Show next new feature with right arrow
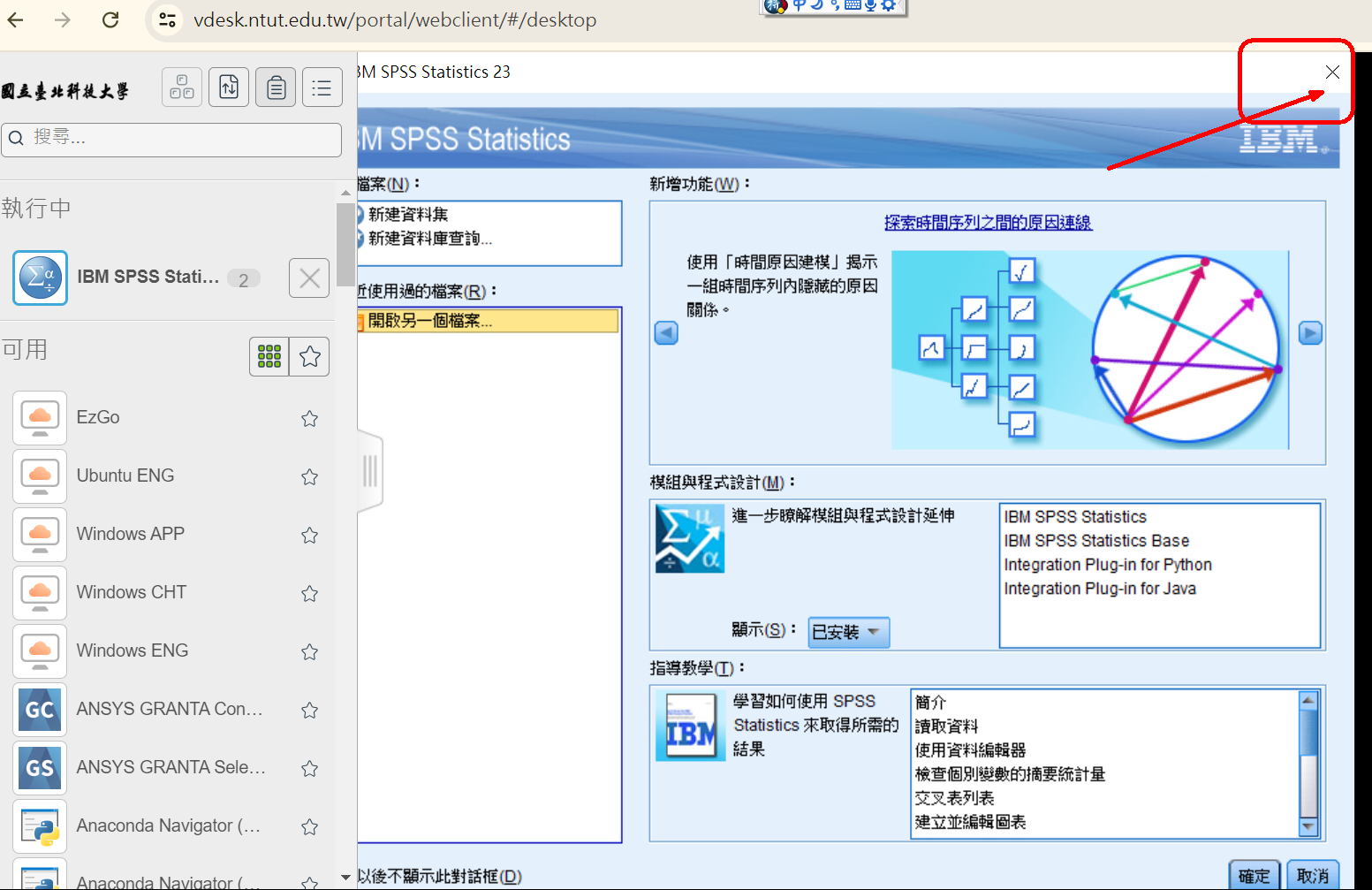 pyautogui.click(x=1310, y=333)
